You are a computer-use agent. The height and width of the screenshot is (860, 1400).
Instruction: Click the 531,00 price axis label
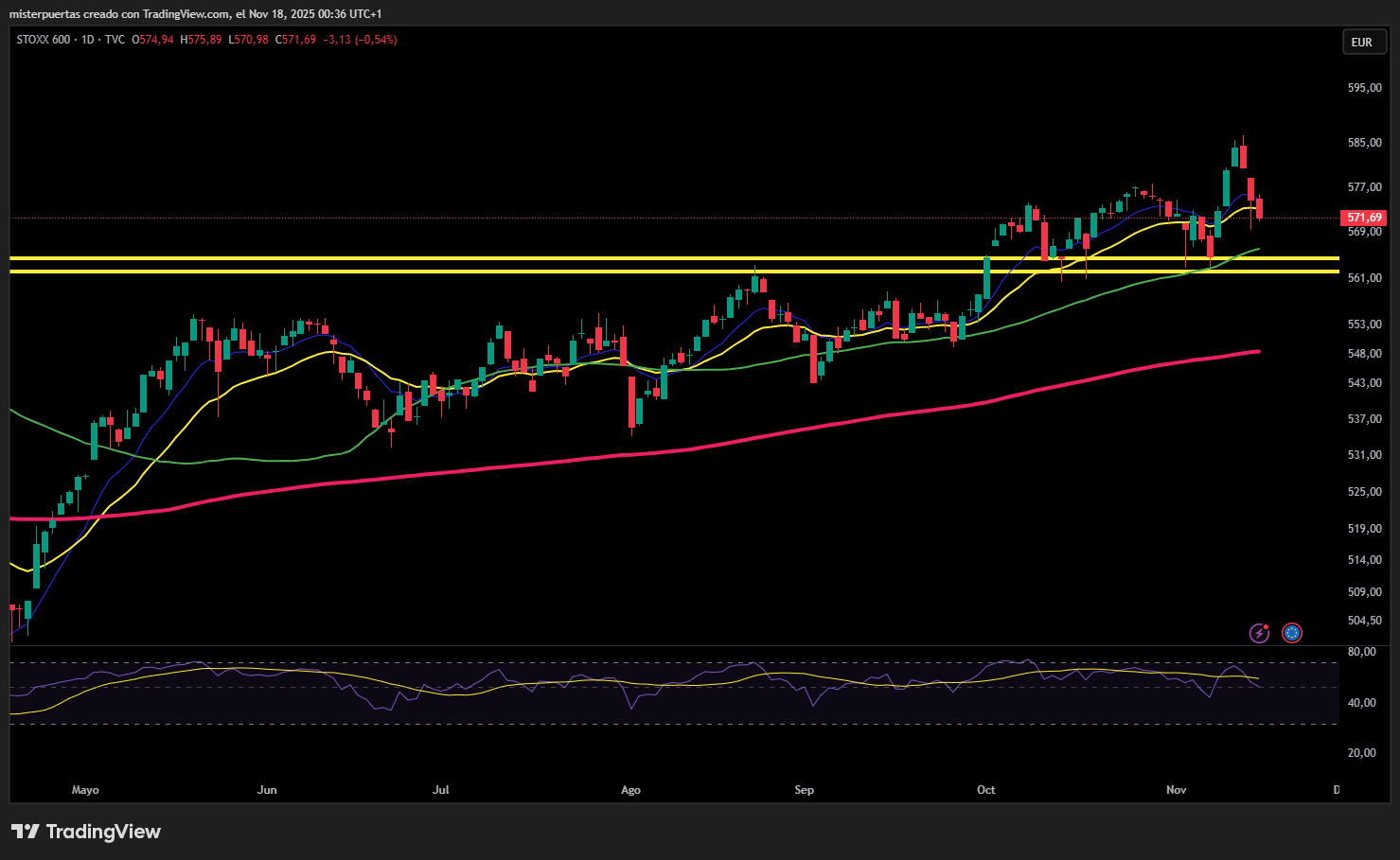tap(1365, 455)
